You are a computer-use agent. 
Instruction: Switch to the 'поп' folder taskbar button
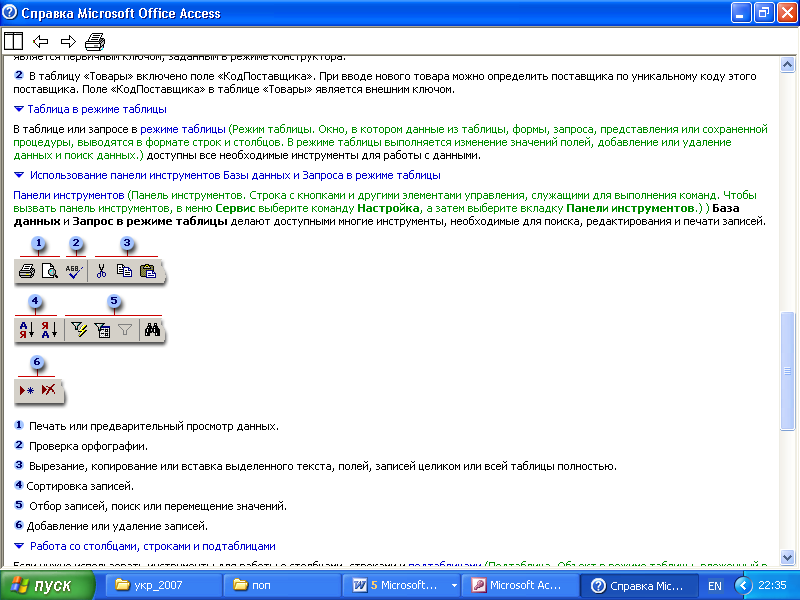[282, 585]
